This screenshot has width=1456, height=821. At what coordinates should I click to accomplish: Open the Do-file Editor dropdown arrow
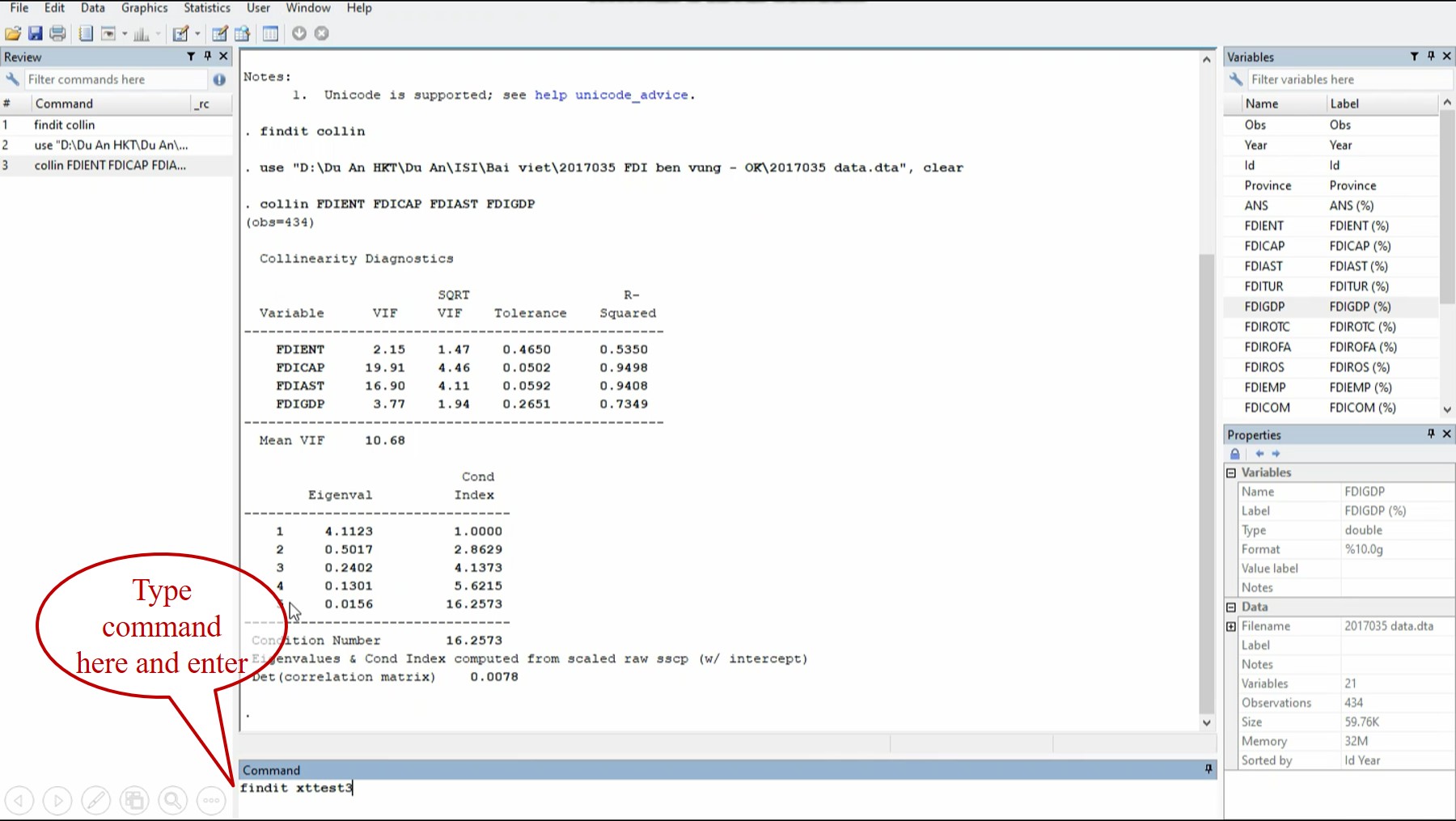pyautogui.click(x=197, y=34)
